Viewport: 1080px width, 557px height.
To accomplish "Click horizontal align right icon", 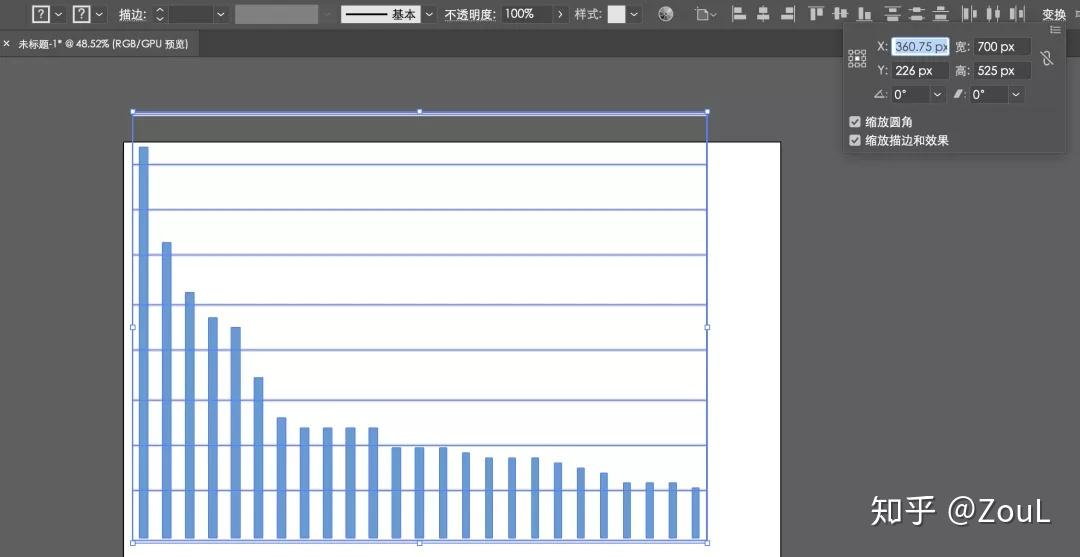I will pos(787,14).
